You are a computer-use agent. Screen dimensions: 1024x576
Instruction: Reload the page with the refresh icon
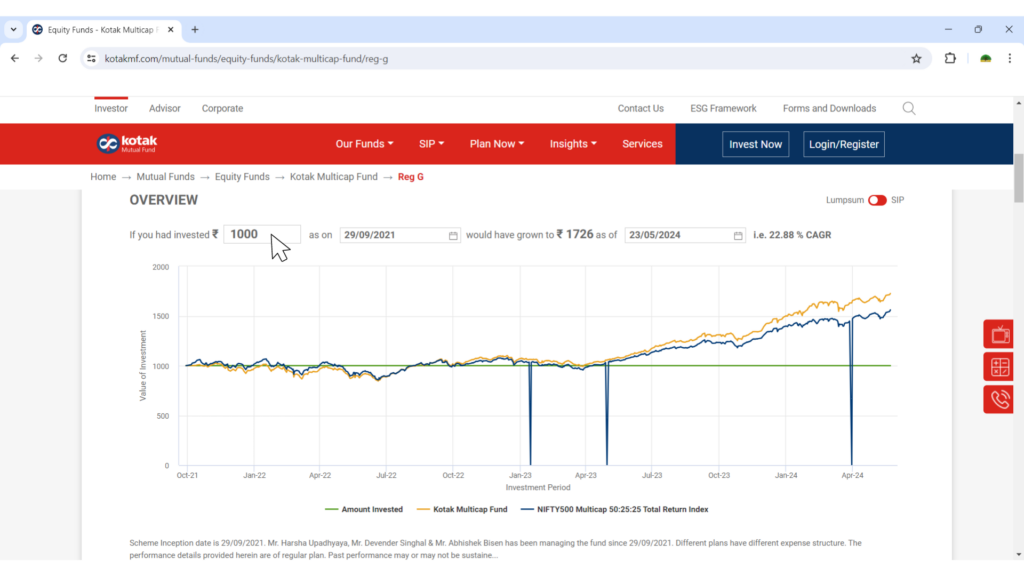coord(63,58)
